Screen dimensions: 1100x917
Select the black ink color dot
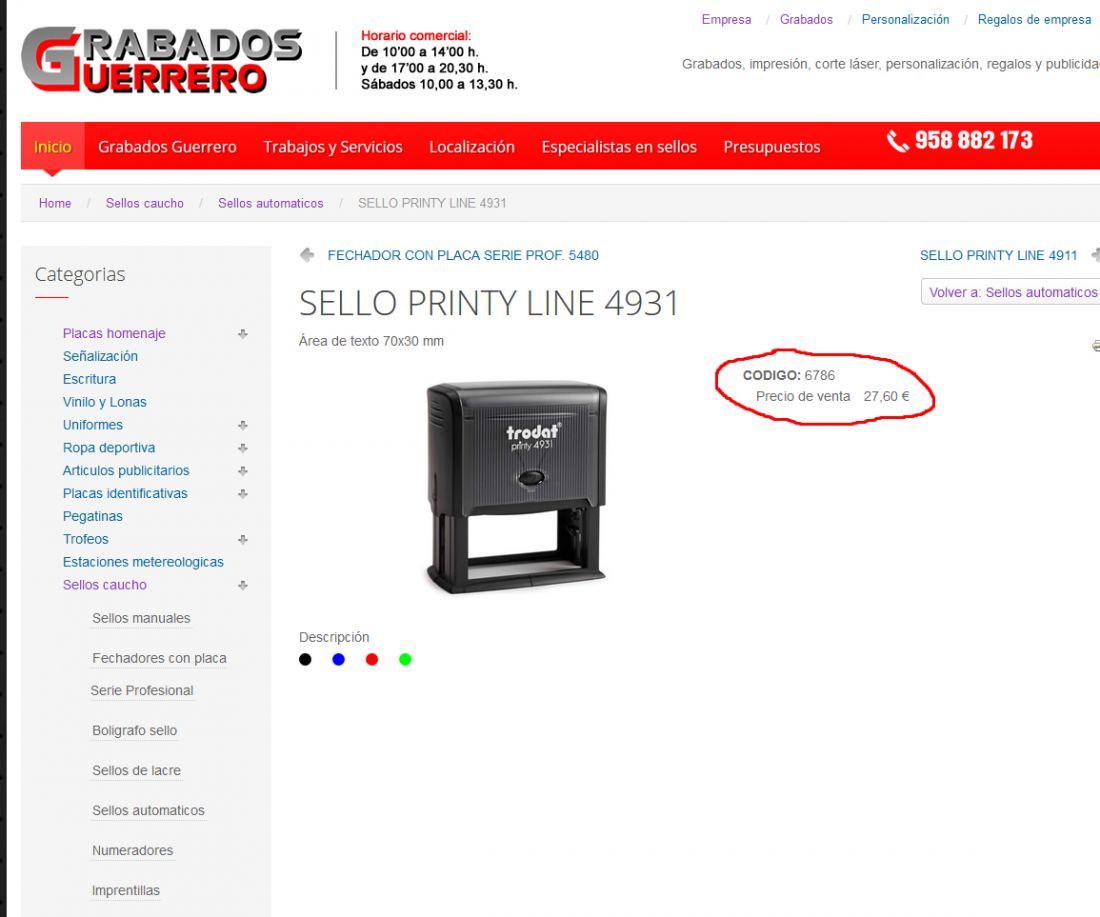(305, 660)
